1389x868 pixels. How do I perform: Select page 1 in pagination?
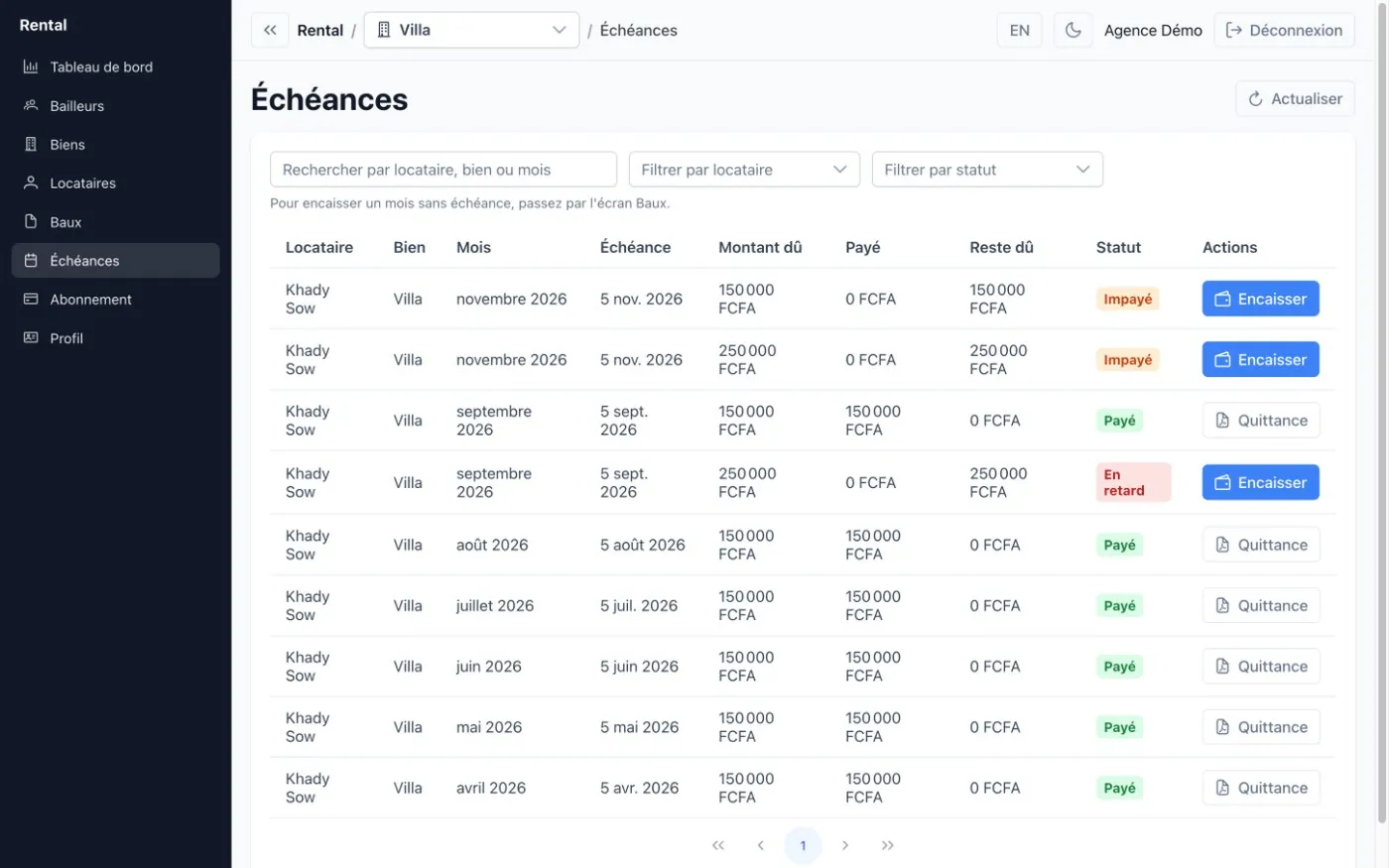click(x=803, y=845)
